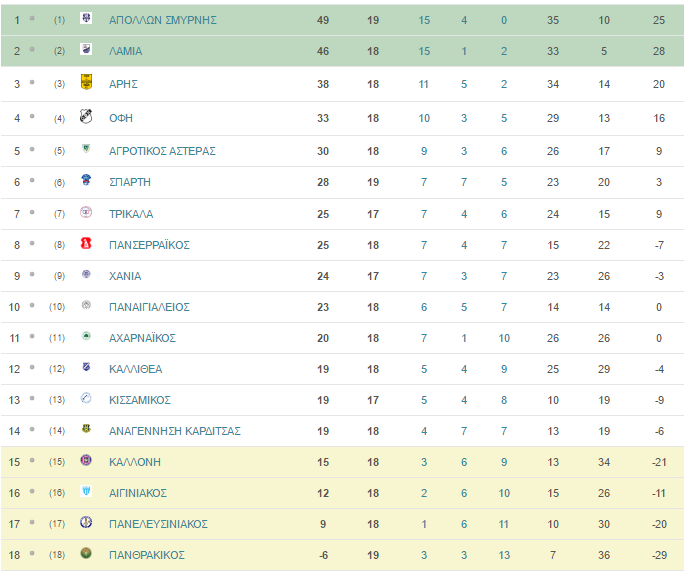
Task: Click the ΠΑΝΘΡΑΚΙΚΟΣ round club logo
Action: tap(86, 553)
